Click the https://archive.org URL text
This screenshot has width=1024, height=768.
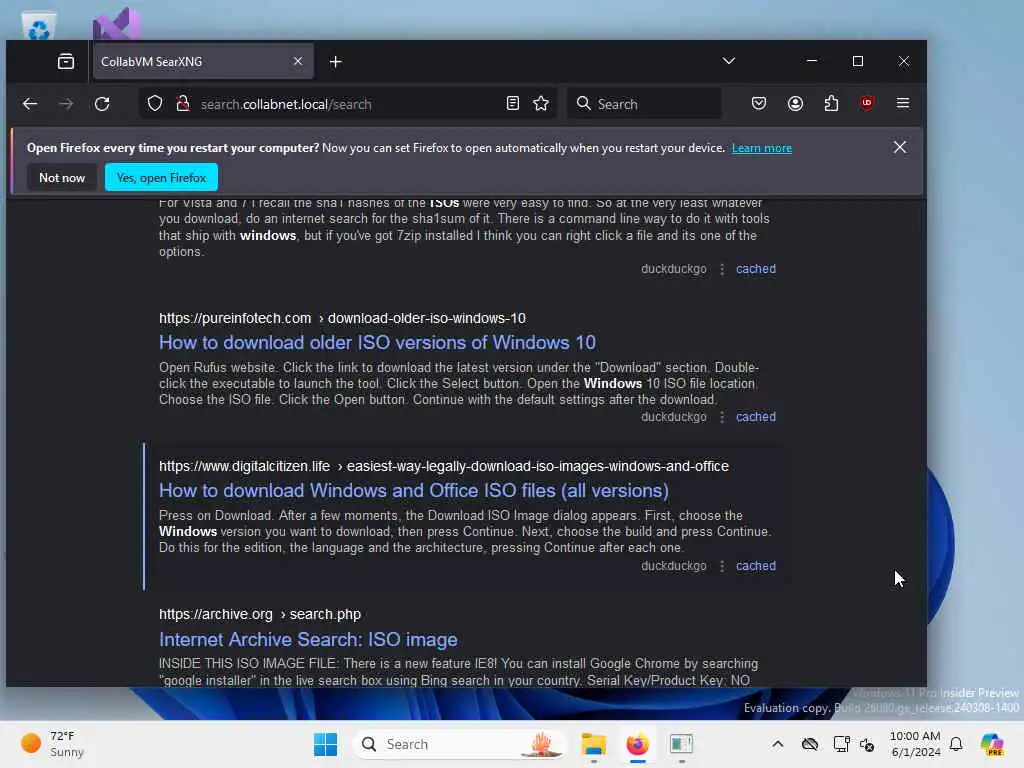click(216, 615)
